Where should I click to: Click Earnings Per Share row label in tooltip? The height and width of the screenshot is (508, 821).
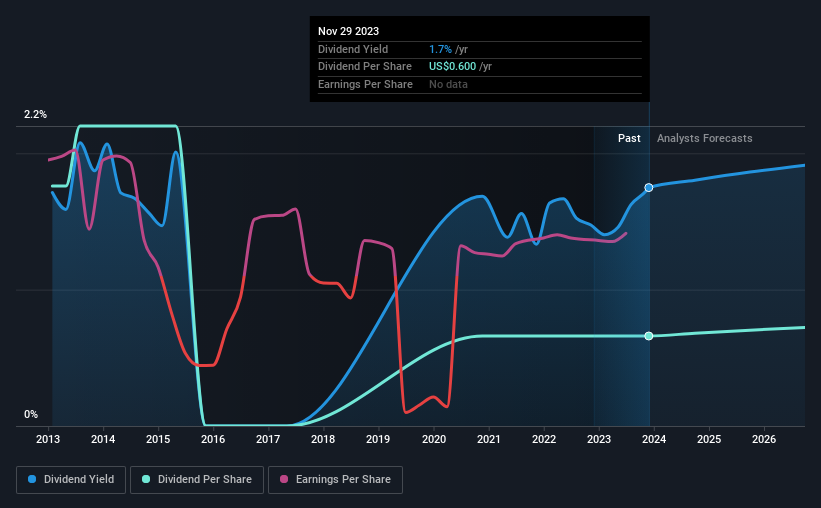click(x=365, y=84)
